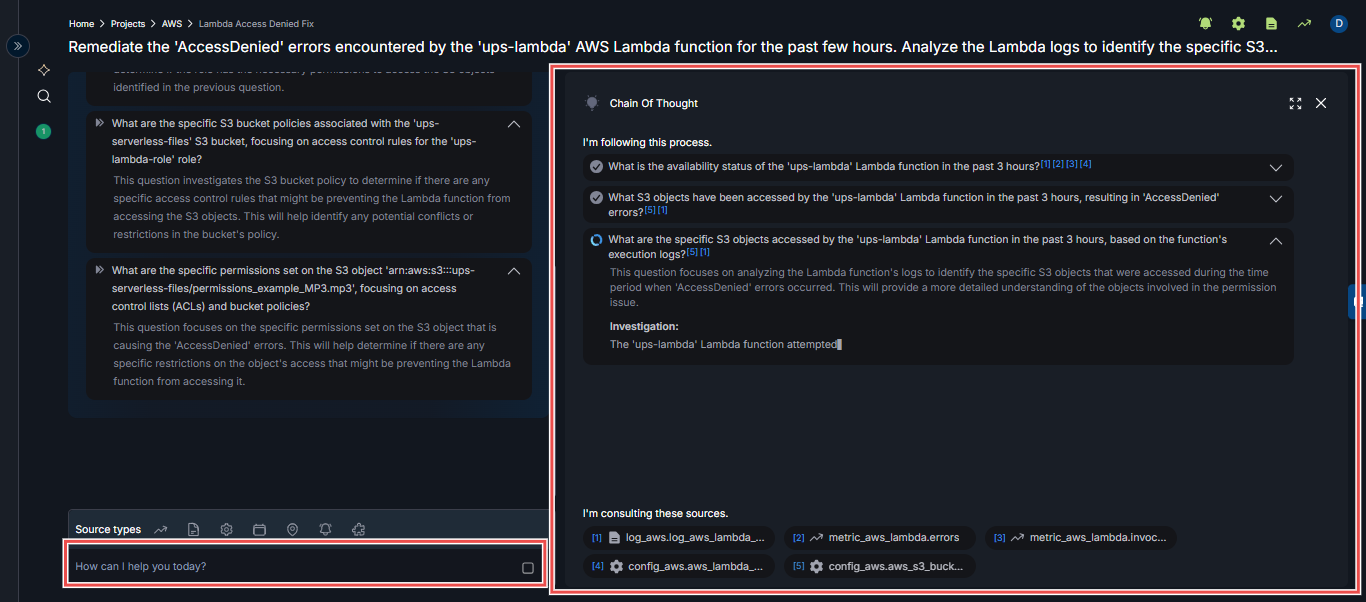Open the green settings gear in header
Screen dimensions: 1366x602
pyautogui.click(x=1238, y=24)
